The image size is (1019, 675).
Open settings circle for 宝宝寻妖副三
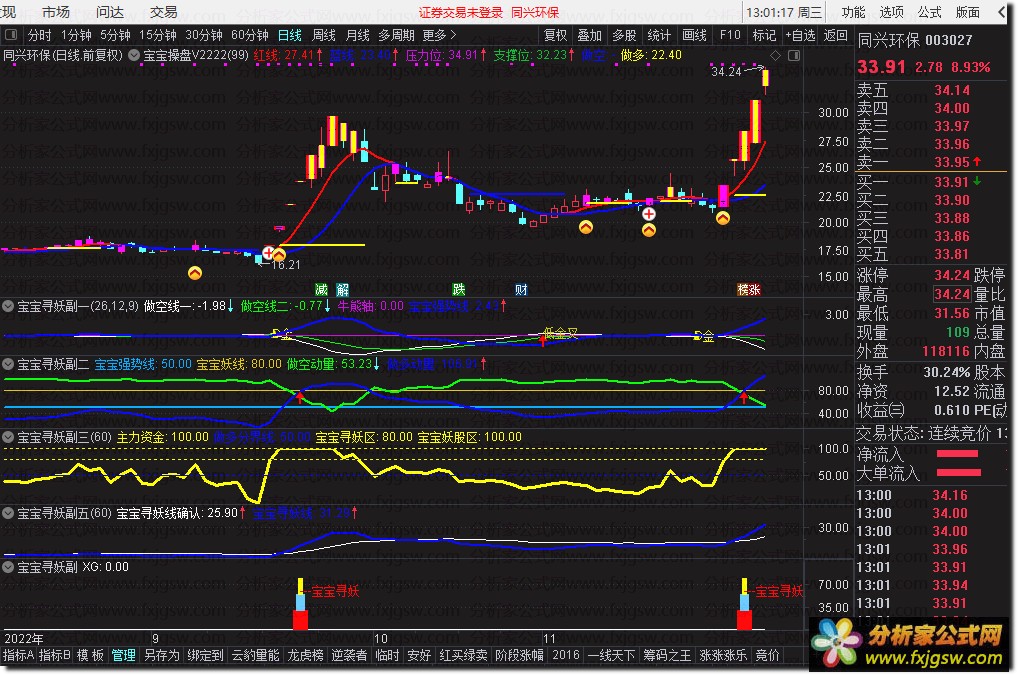click(x=8, y=437)
